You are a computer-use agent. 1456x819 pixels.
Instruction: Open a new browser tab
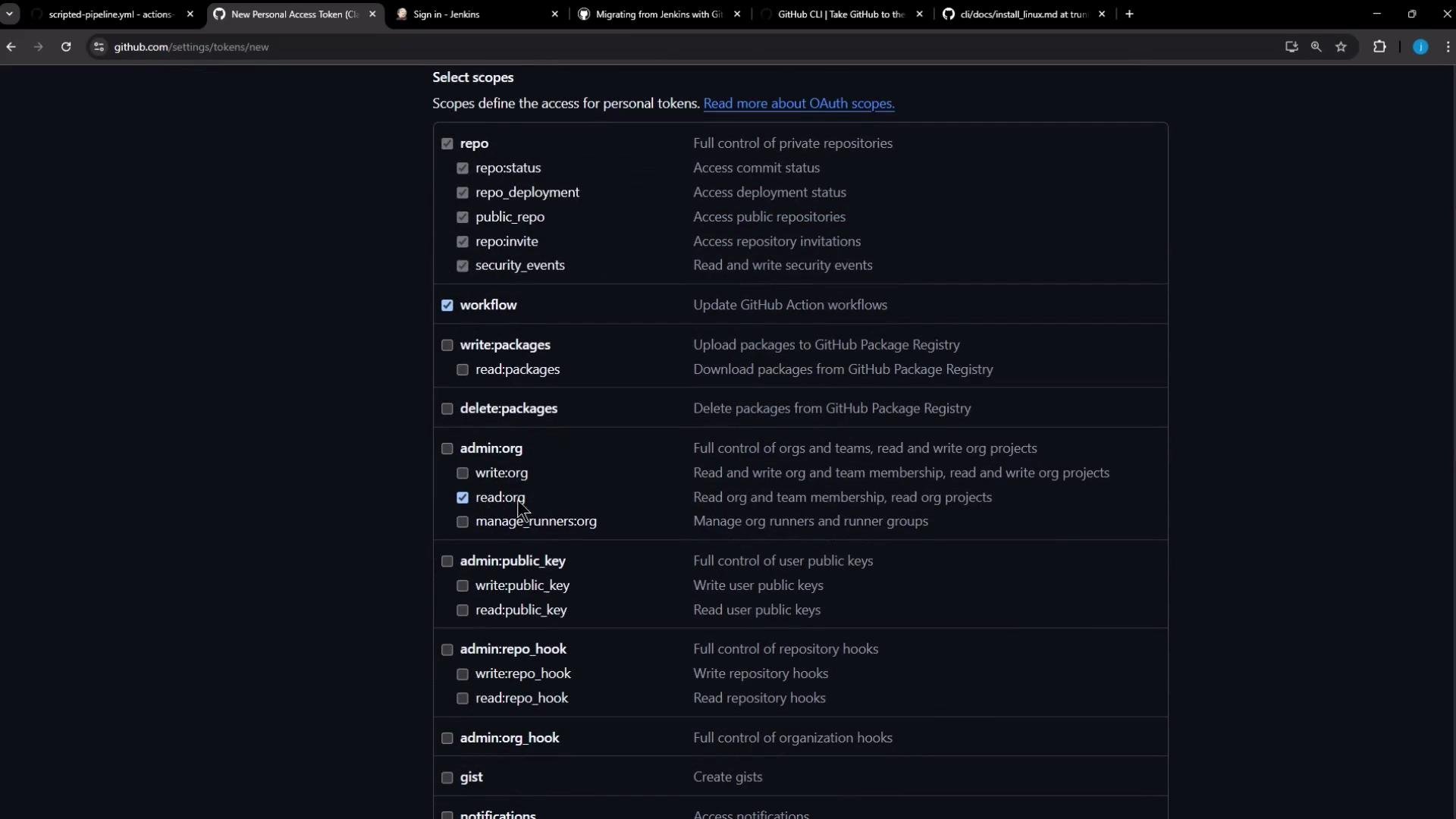(x=1129, y=14)
